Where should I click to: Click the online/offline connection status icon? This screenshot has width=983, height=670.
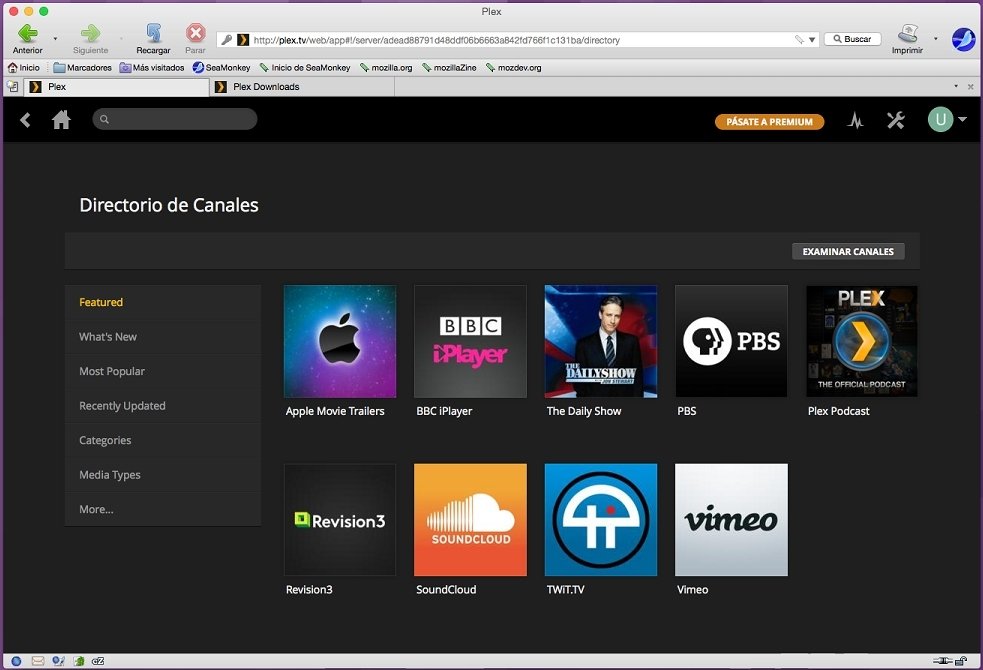(942, 661)
